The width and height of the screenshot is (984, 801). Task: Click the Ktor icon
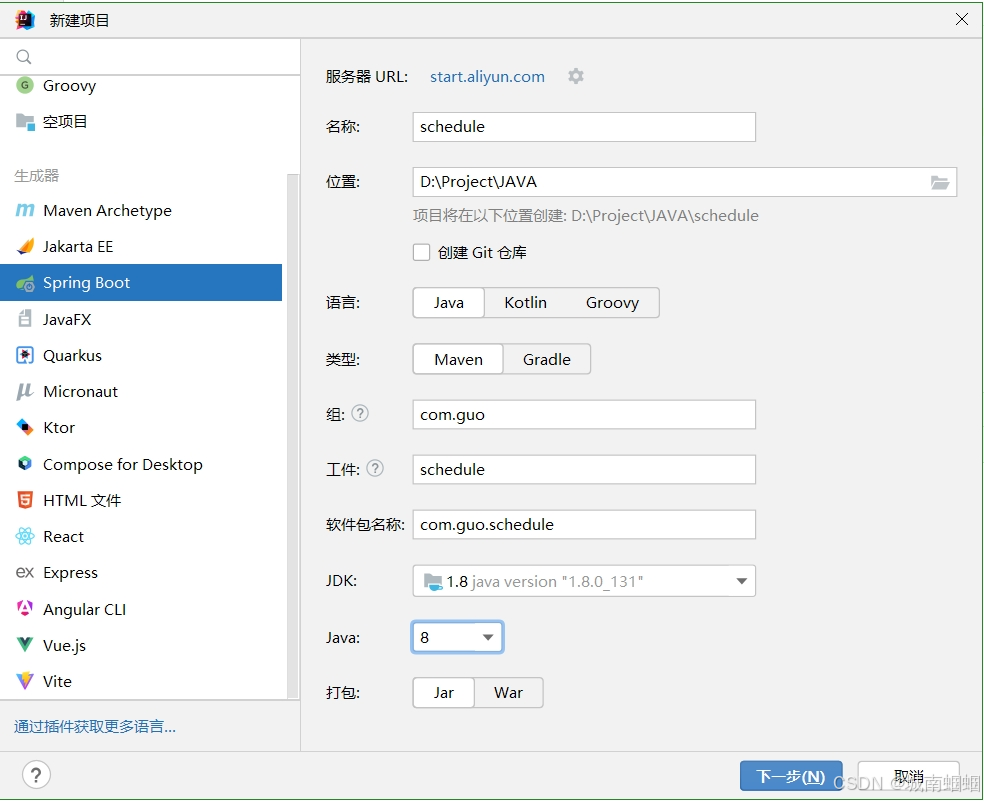point(24,427)
